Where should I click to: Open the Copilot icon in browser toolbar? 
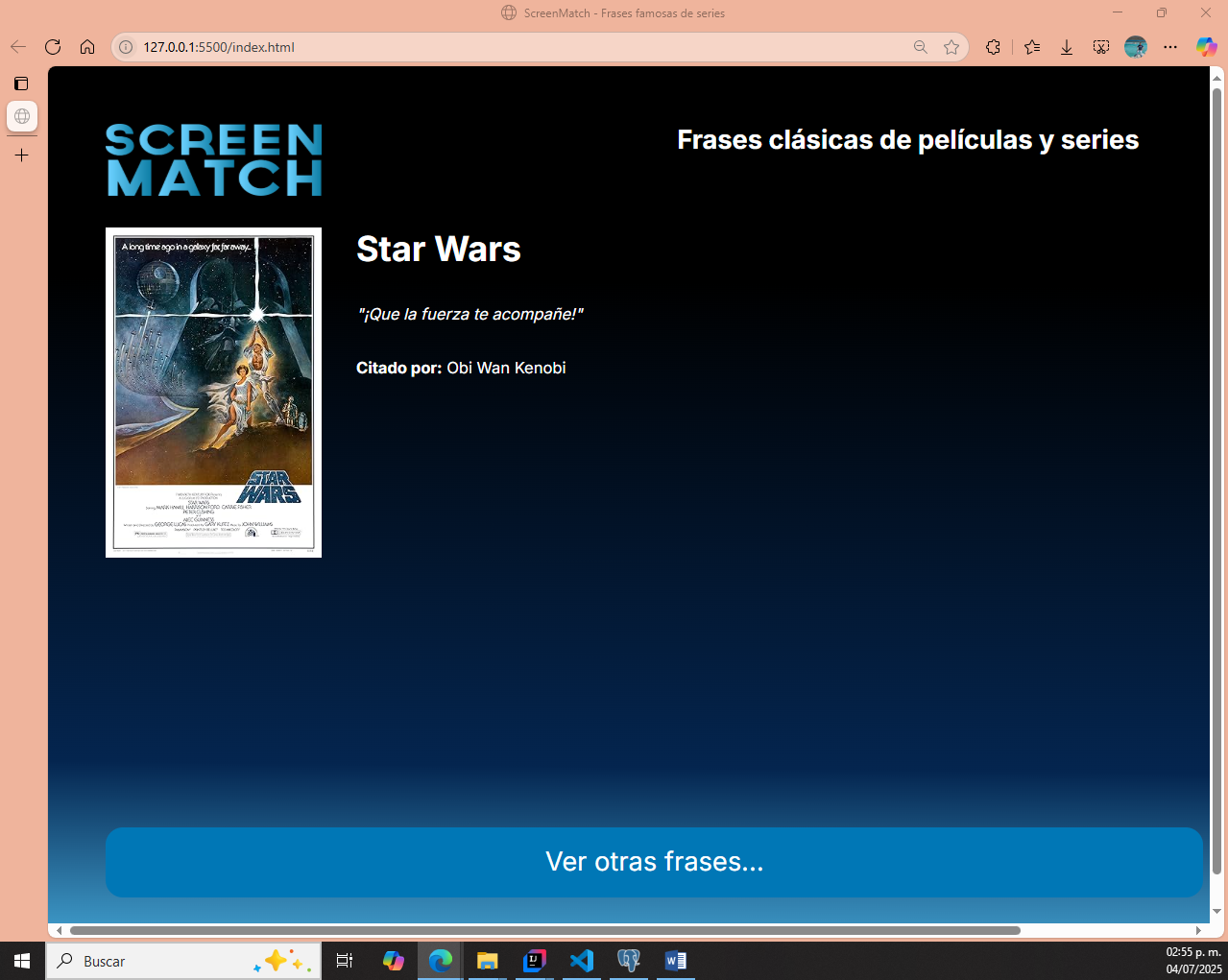click(1207, 47)
